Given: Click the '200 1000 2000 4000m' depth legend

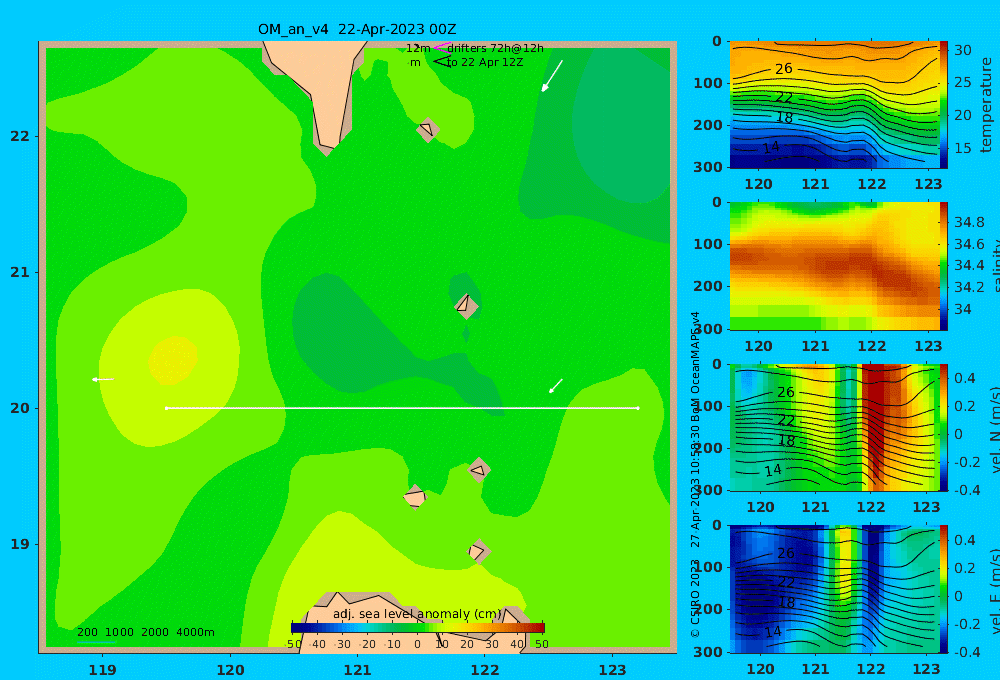Looking at the screenshot, I should click(145, 632).
